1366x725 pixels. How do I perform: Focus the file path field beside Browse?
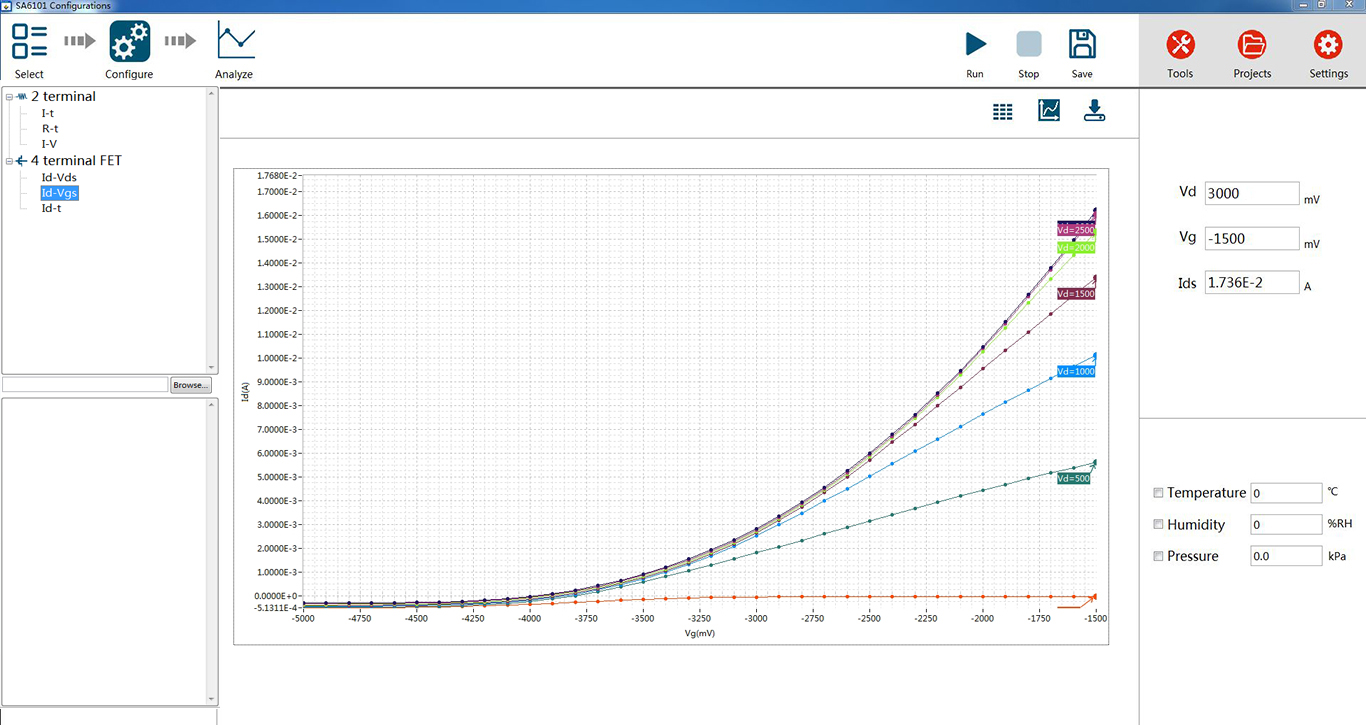point(85,385)
